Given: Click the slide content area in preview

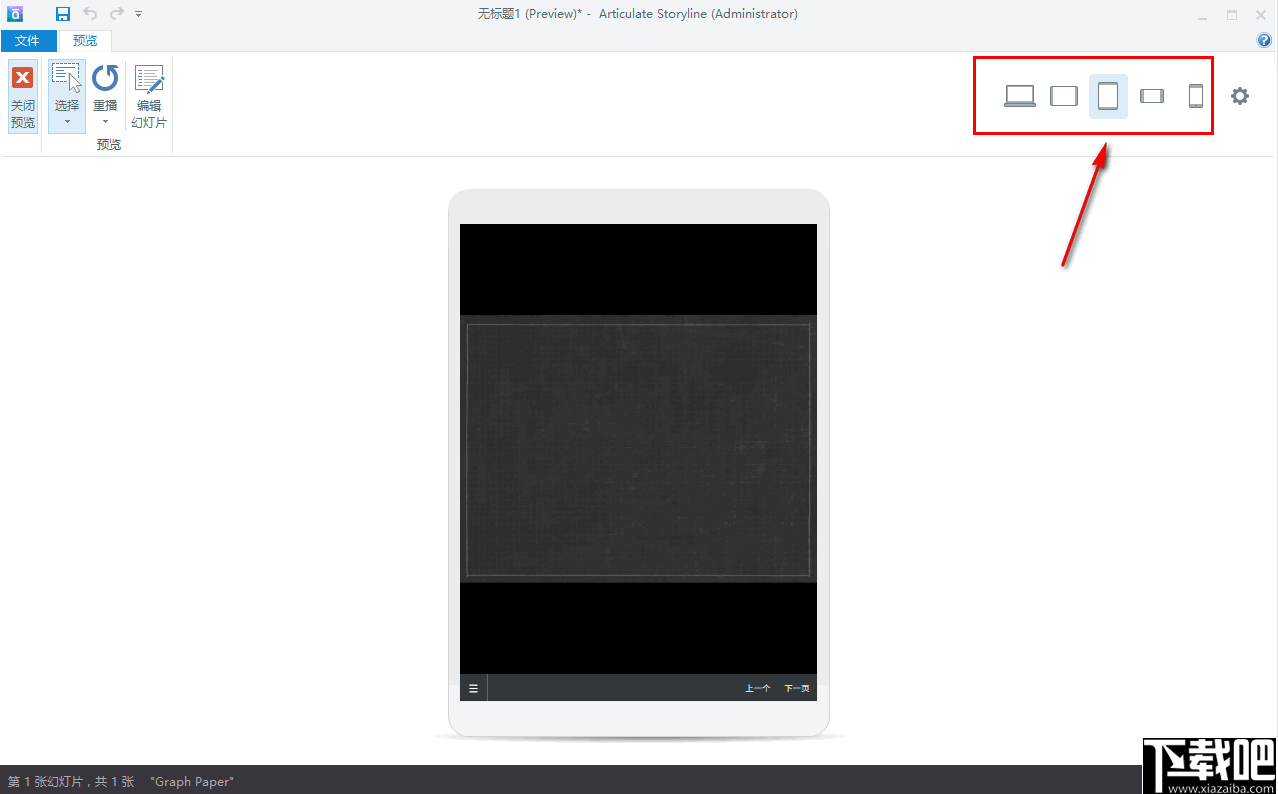Looking at the screenshot, I should point(638,449).
